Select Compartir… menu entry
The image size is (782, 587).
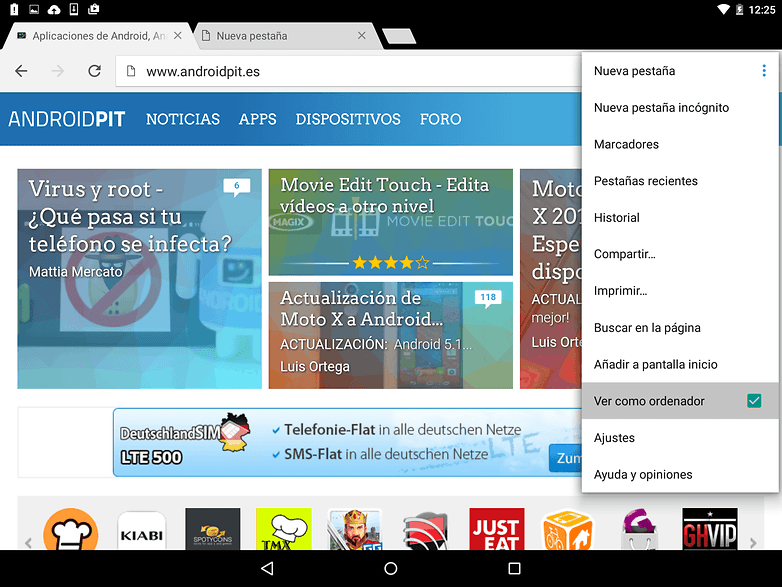click(x=680, y=254)
